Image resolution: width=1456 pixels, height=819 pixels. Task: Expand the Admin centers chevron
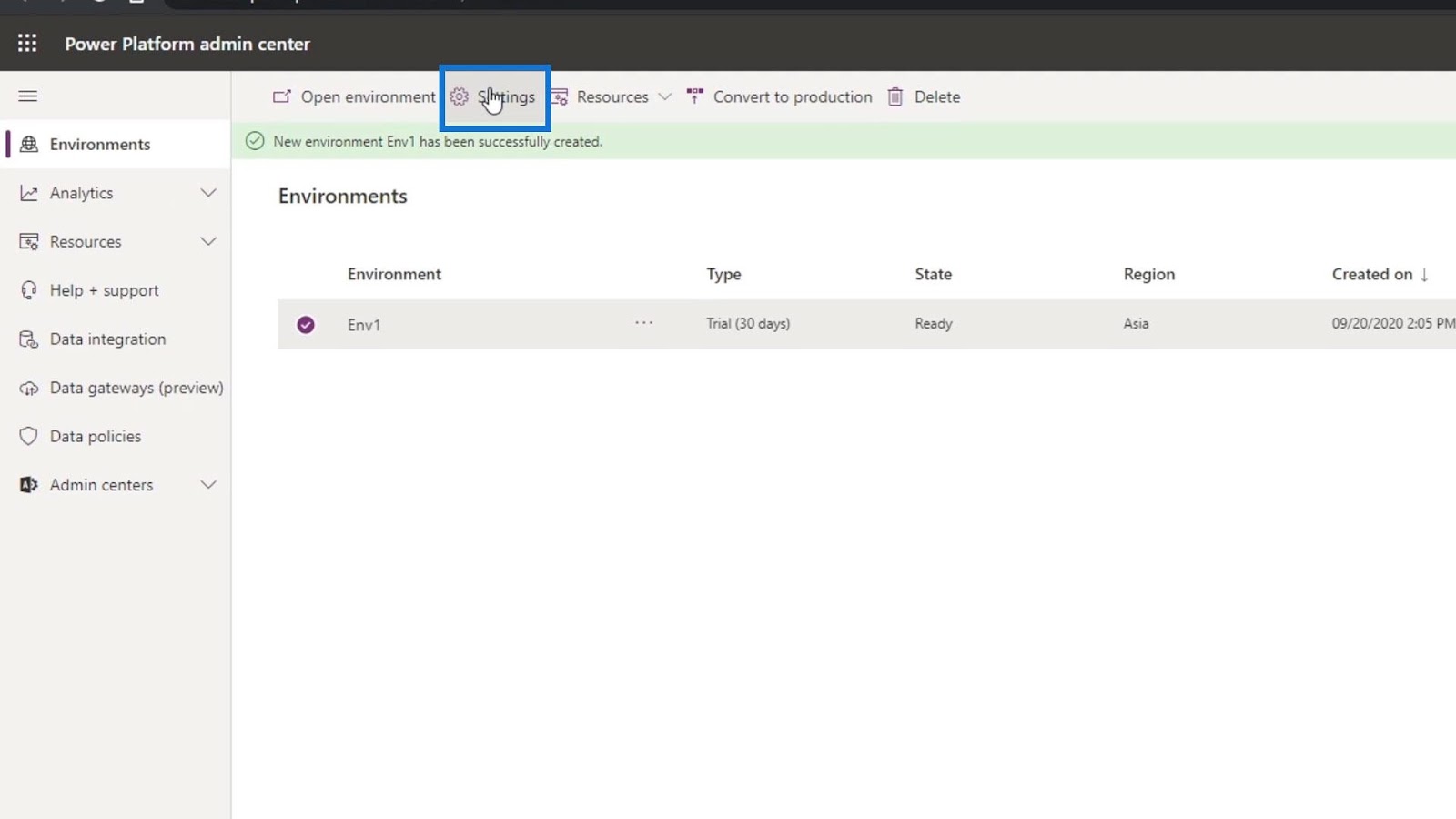[x=208, y=485]
